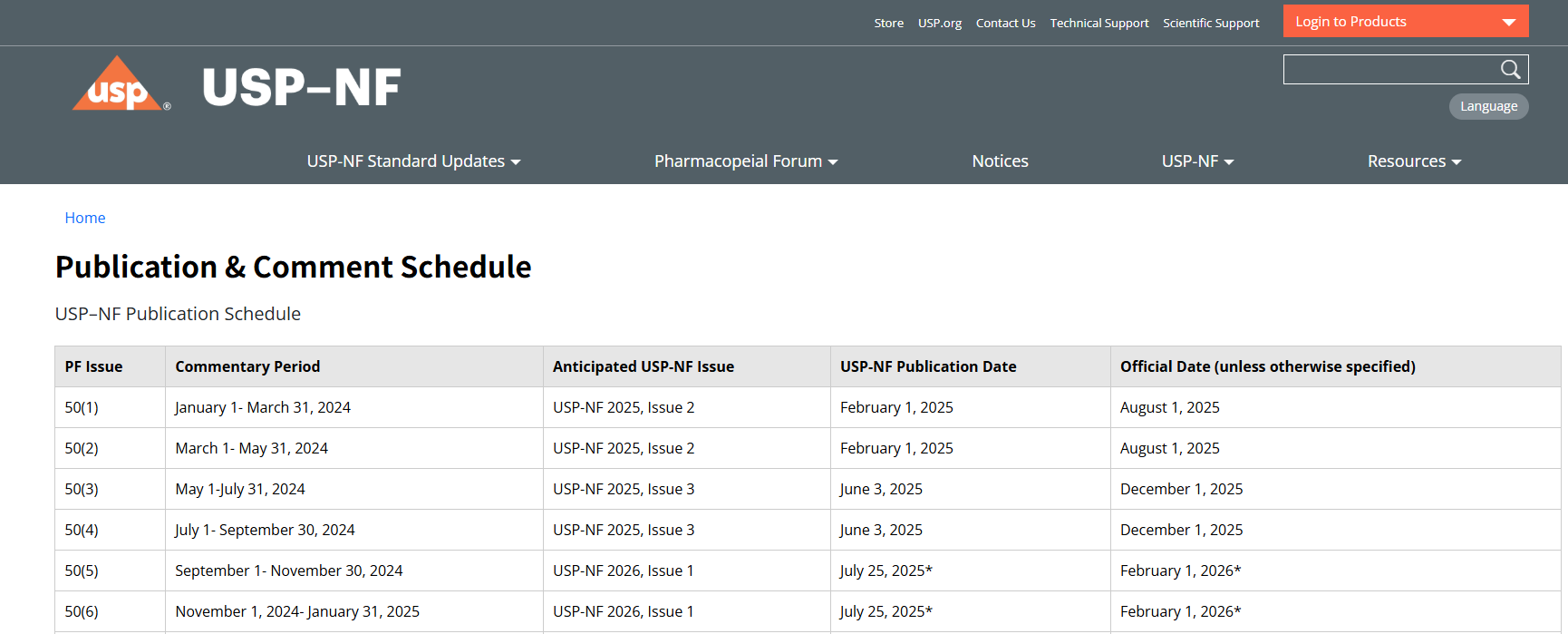Open the USP.org link

coord(939,23)
